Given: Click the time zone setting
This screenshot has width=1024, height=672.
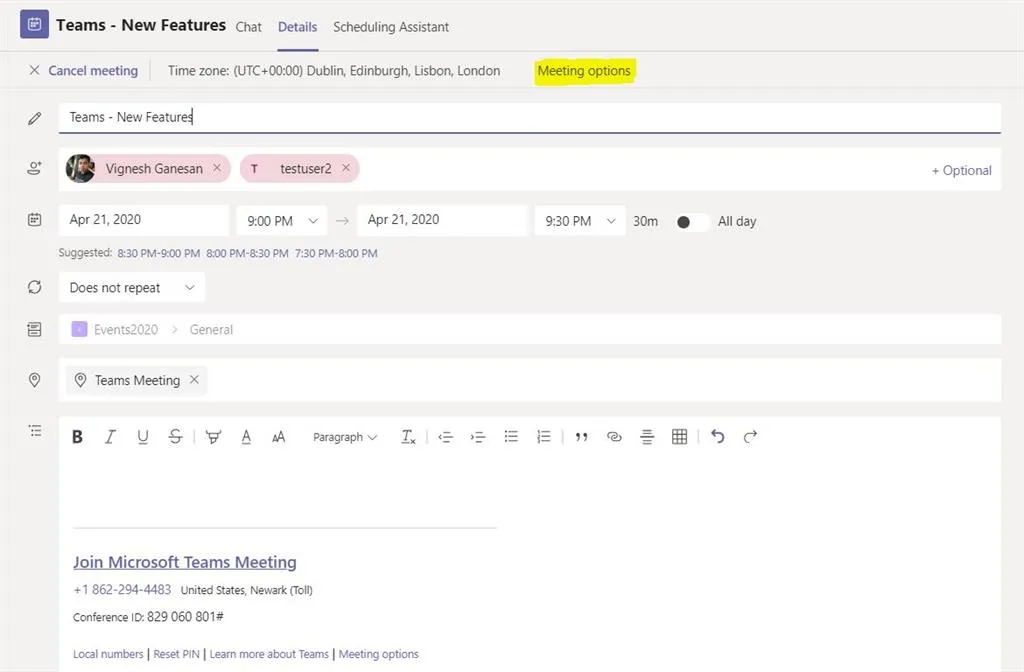Looking at the screenshot, I should tap(334, 71).
